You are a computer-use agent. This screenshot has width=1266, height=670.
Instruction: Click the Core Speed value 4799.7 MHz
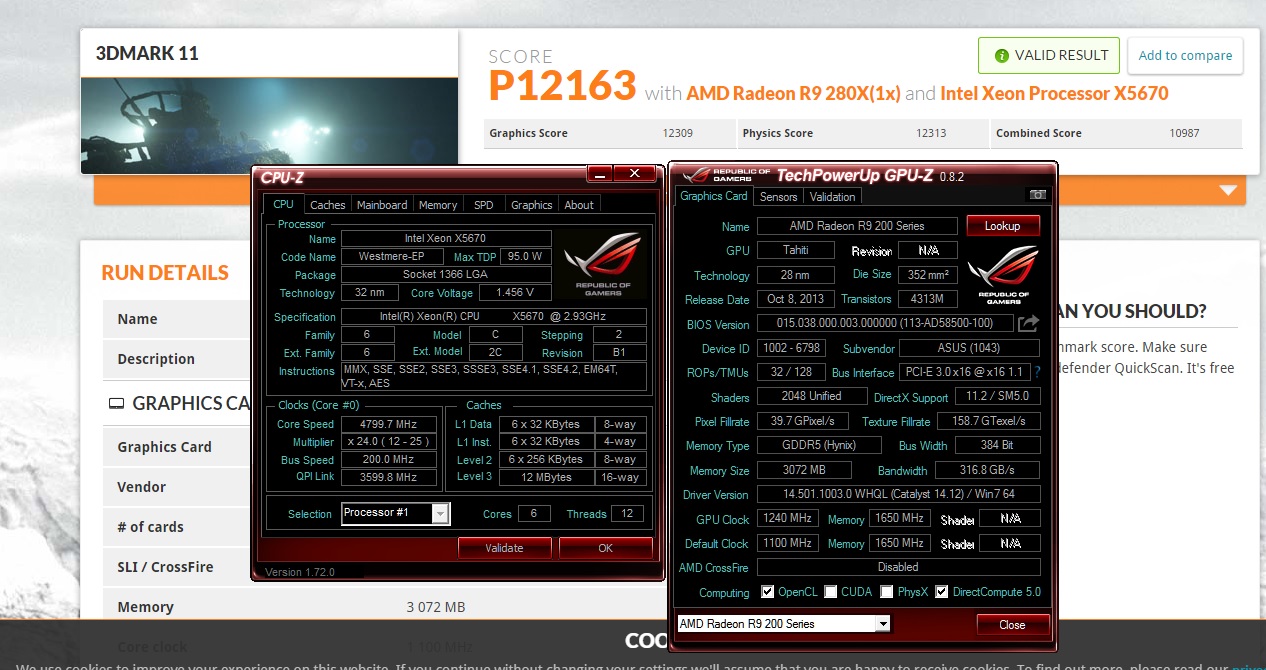[389, 424]
